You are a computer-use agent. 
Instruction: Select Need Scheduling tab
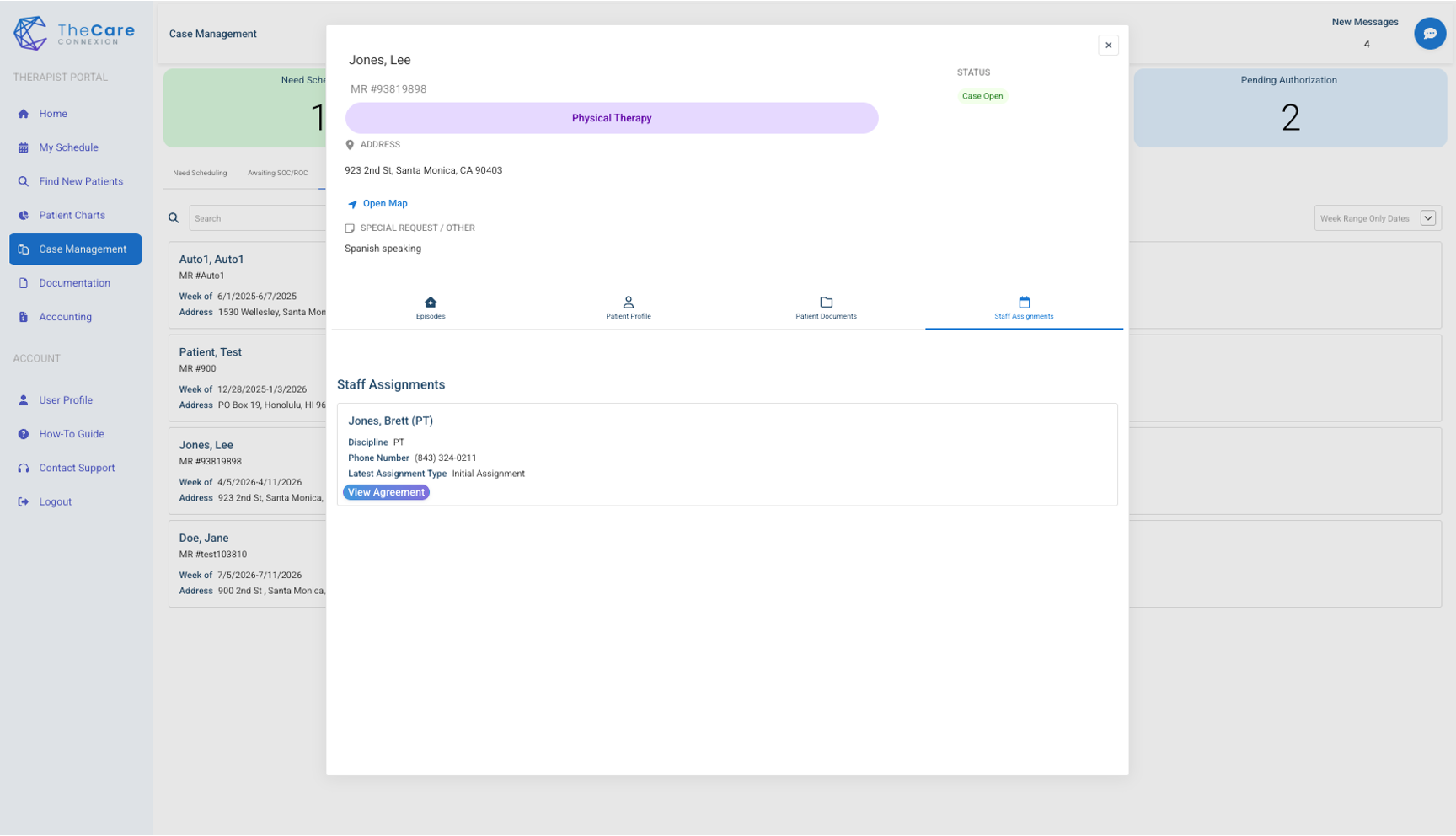click(200, 173)
